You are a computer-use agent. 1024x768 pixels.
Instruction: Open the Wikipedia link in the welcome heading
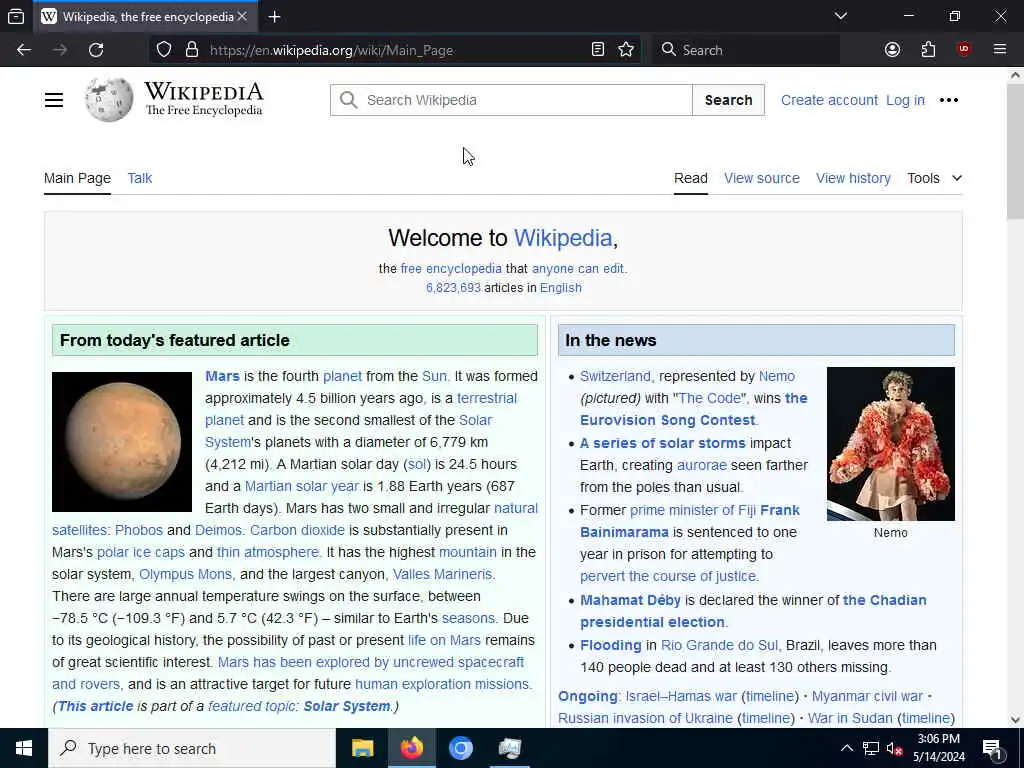pos(563,238)
